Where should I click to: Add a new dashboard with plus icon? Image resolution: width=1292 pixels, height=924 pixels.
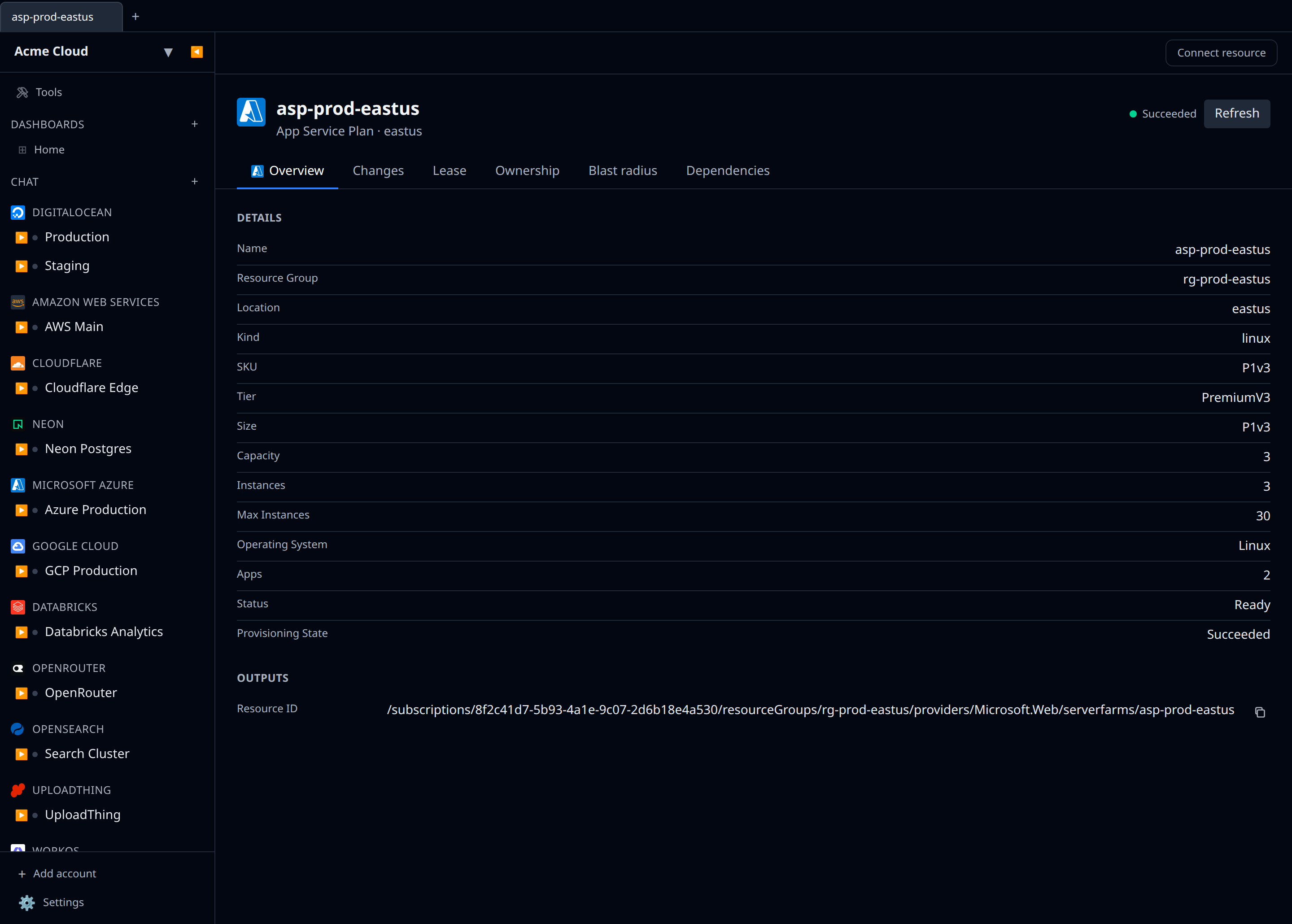[195, 124]
